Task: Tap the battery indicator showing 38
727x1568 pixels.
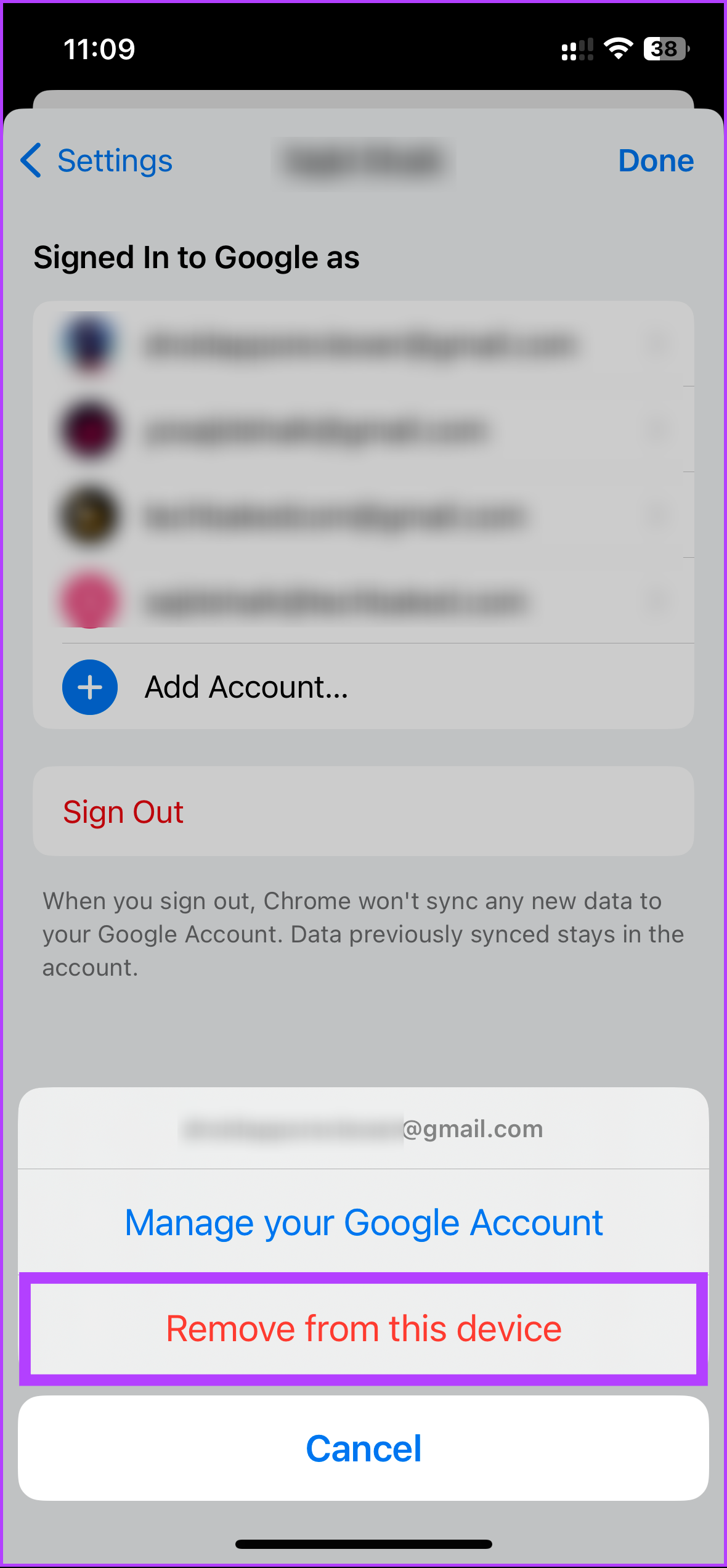Action: click(x=667, y=49)
